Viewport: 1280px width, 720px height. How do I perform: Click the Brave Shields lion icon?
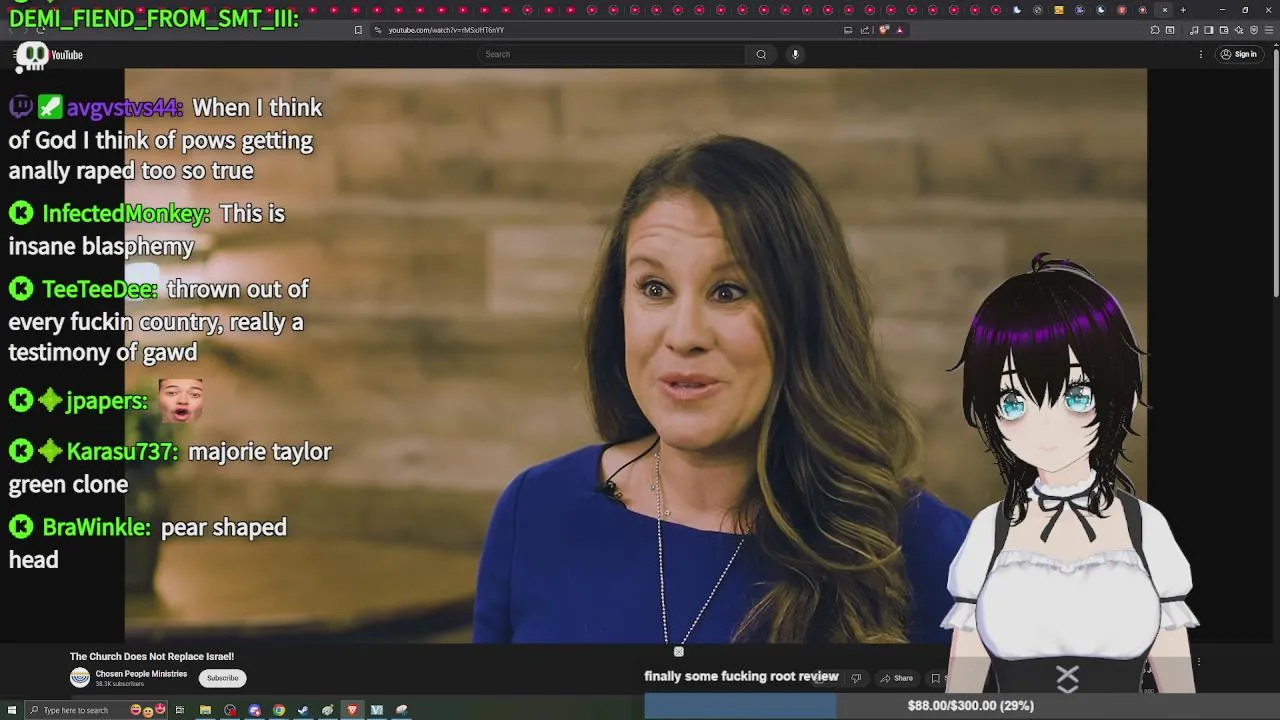point(884,30)
